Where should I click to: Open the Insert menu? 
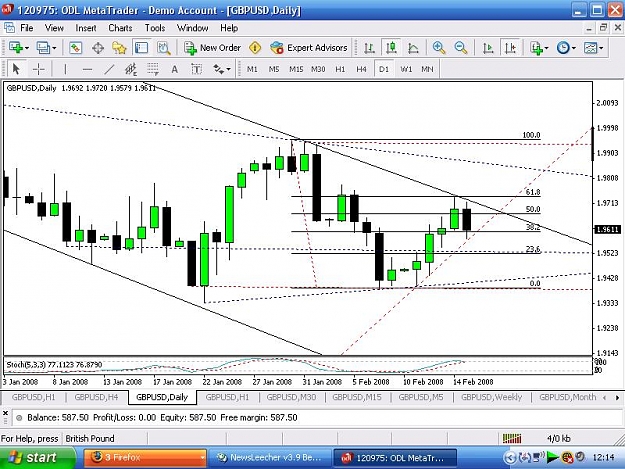click(x=86, y=28)
